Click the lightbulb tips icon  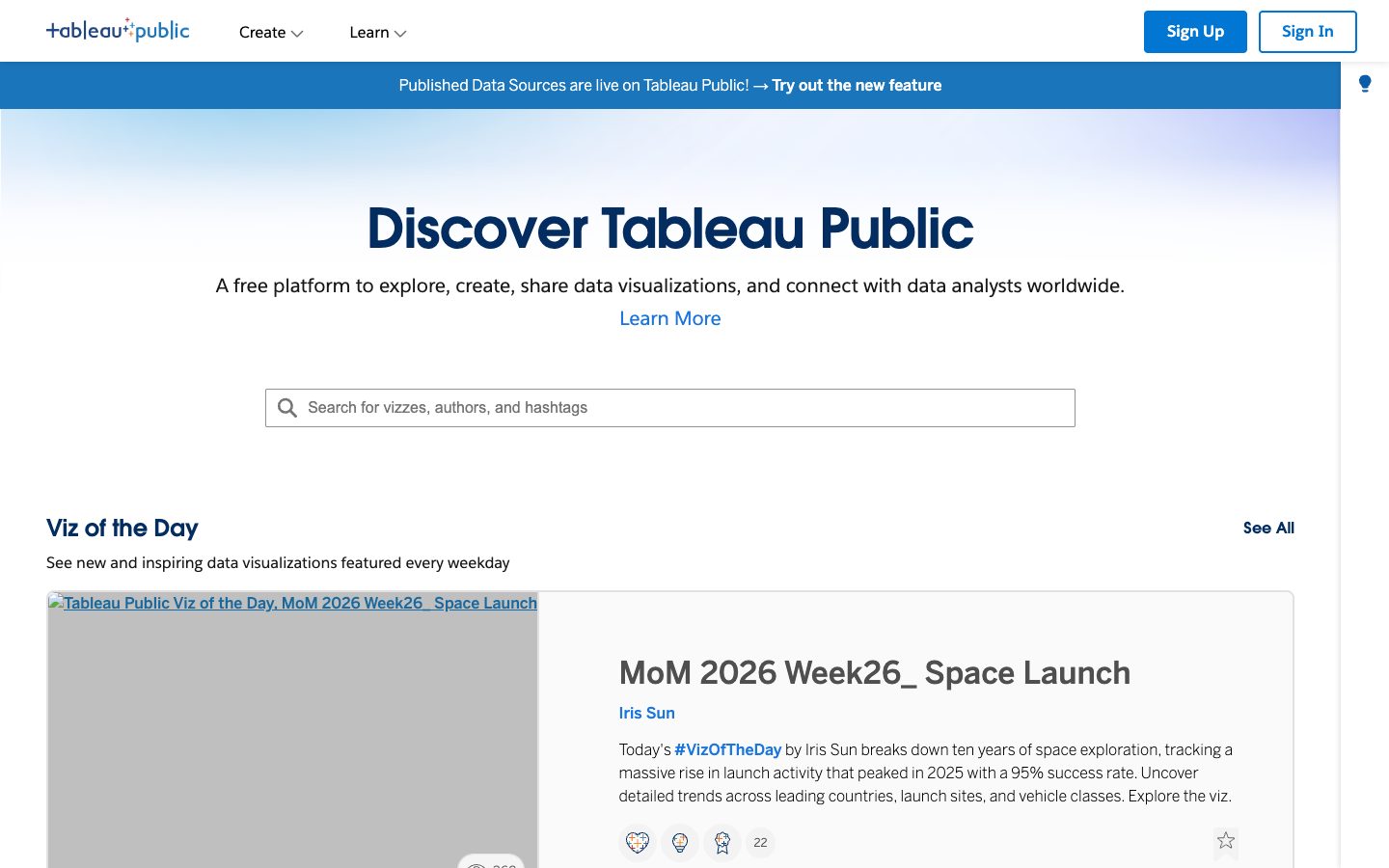[x=1365, y=84]
